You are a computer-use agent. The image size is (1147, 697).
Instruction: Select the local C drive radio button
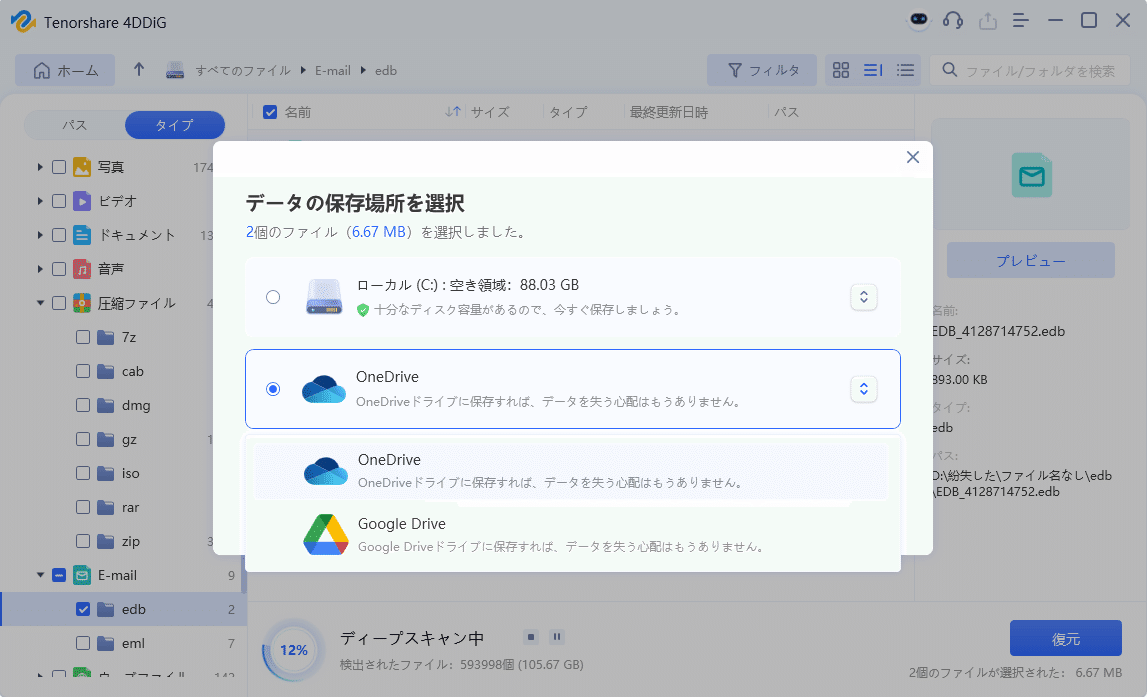point(273,297)
